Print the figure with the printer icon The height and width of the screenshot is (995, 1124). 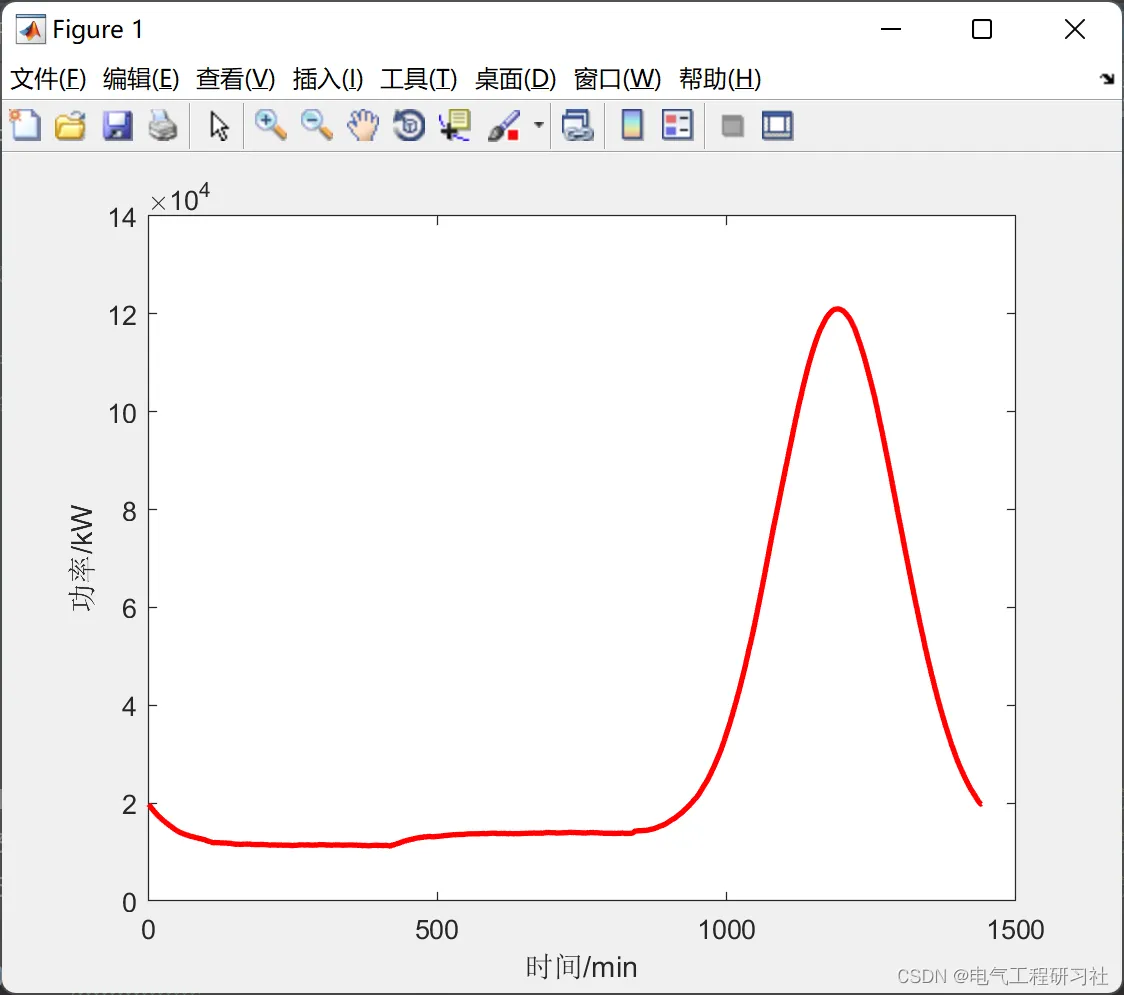pos(163,125)
